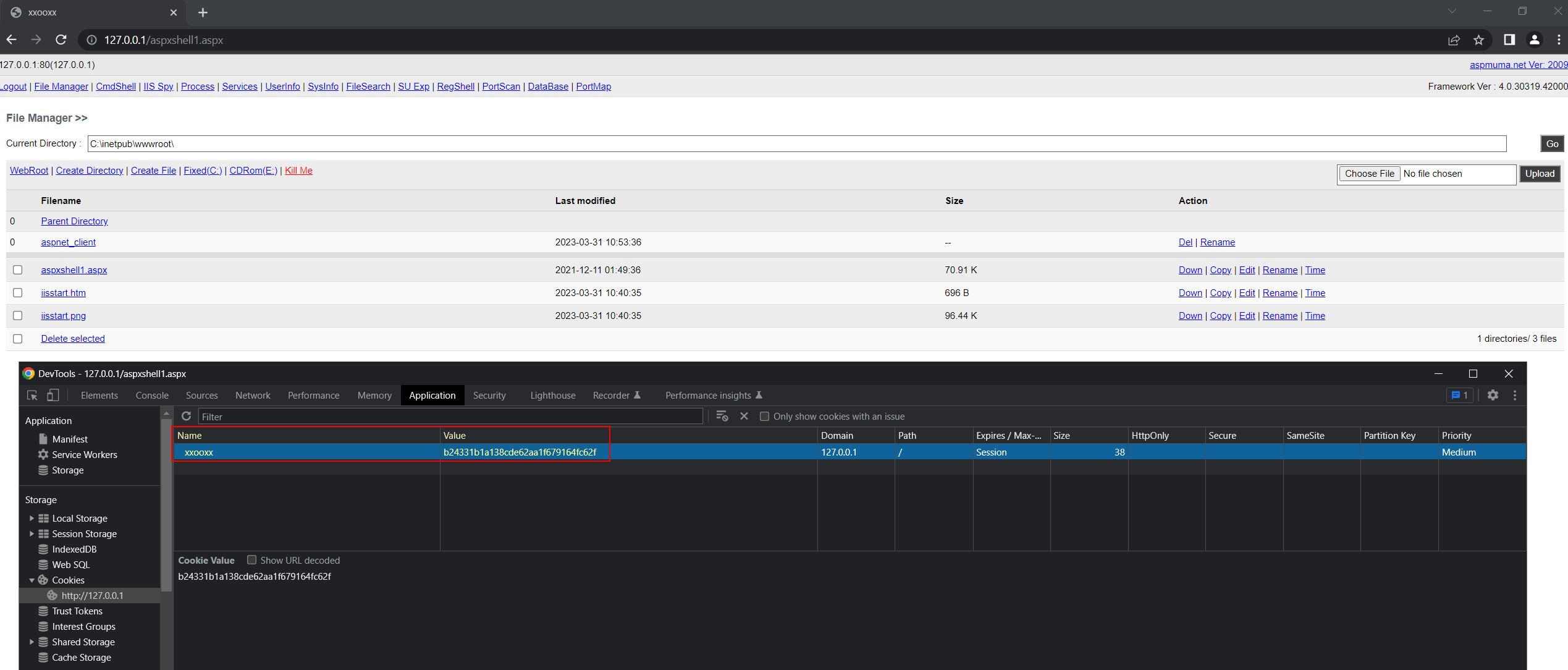Screen dimensions: 1568x670
Task: Open the share page icon in address bar
Action: [1454, 40]
